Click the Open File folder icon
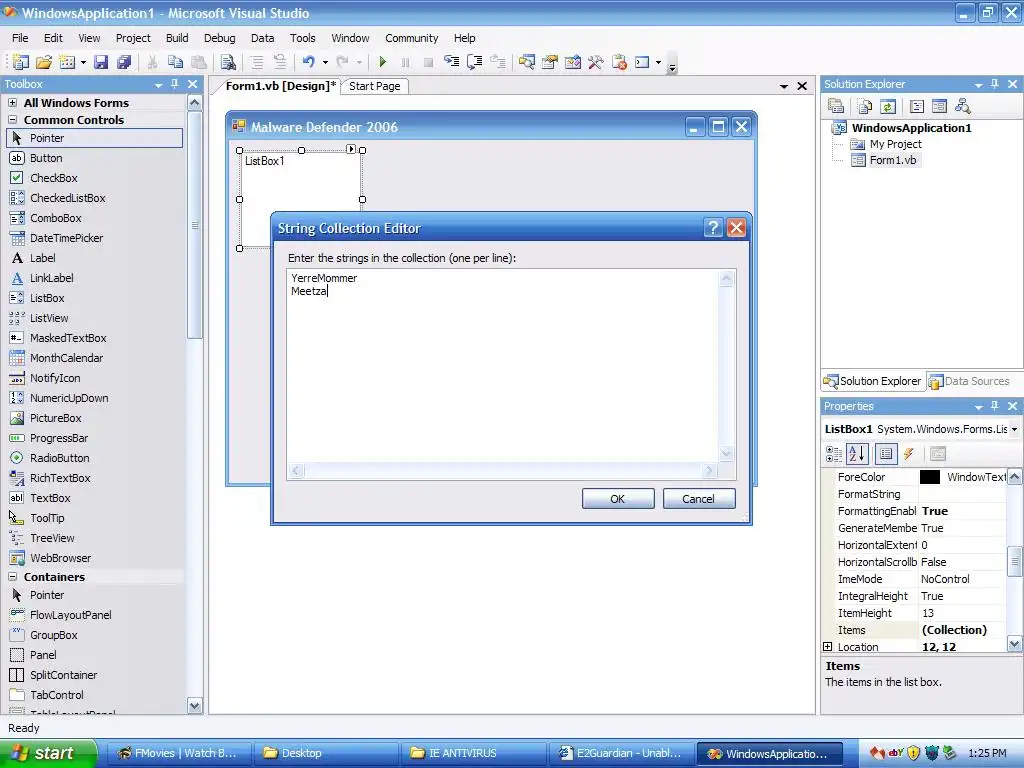 point(44,62)
